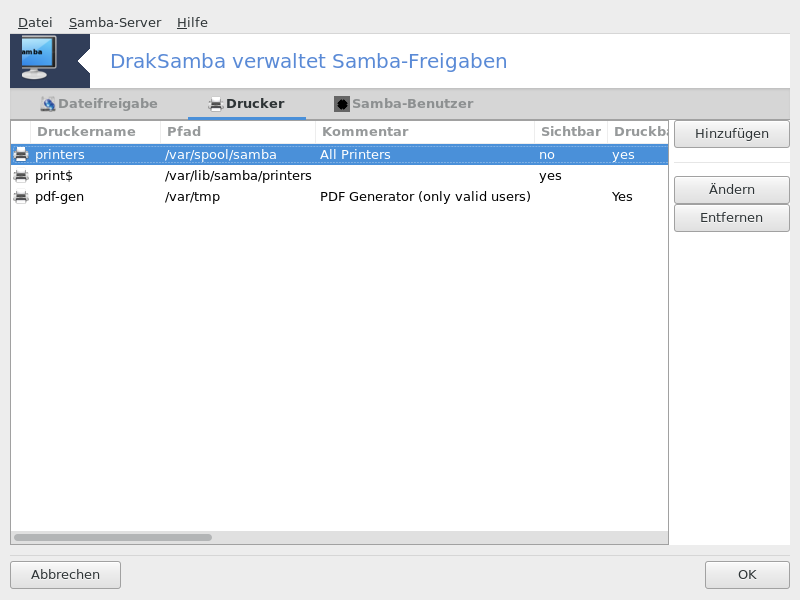
Task: Click the horizontal scrollbar thumb of the printer list
Action: 113,537
